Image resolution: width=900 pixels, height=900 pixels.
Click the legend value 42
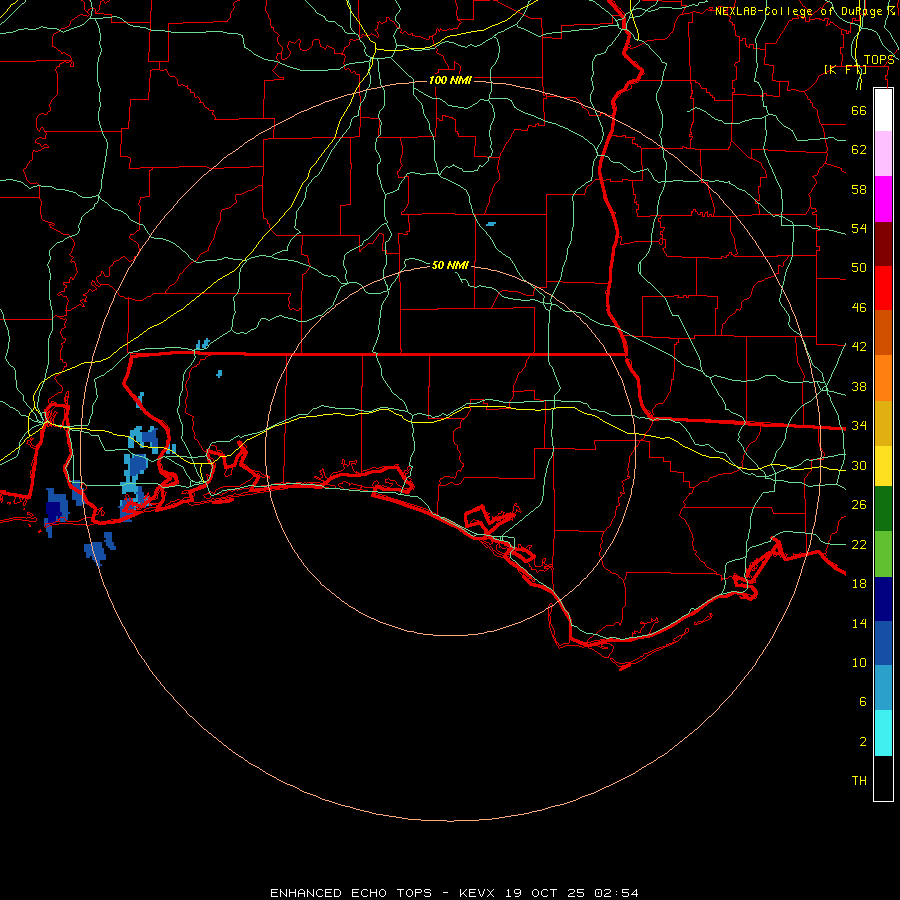click(859, 347)
